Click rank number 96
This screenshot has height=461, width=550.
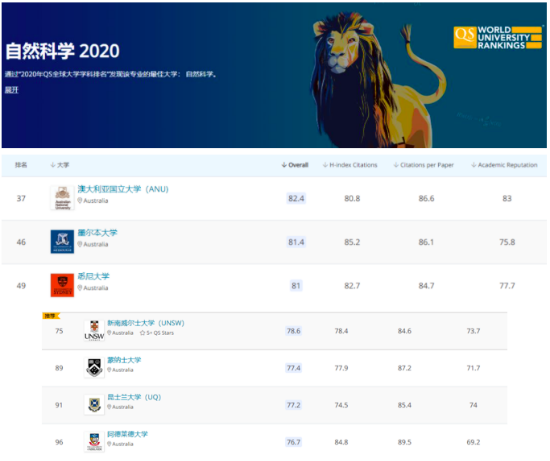pyautogui.click(x=59, y=442)
